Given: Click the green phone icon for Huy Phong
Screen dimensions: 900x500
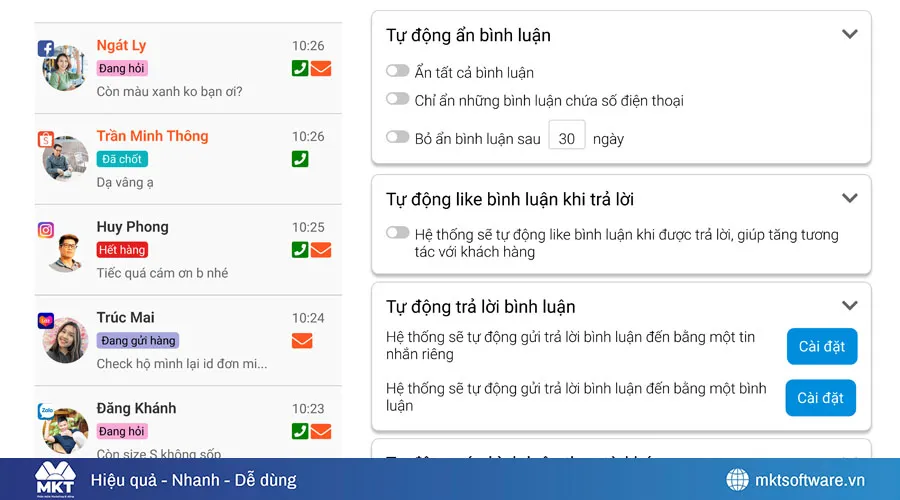Looking at the screenshot, I should tap(300, 250).
